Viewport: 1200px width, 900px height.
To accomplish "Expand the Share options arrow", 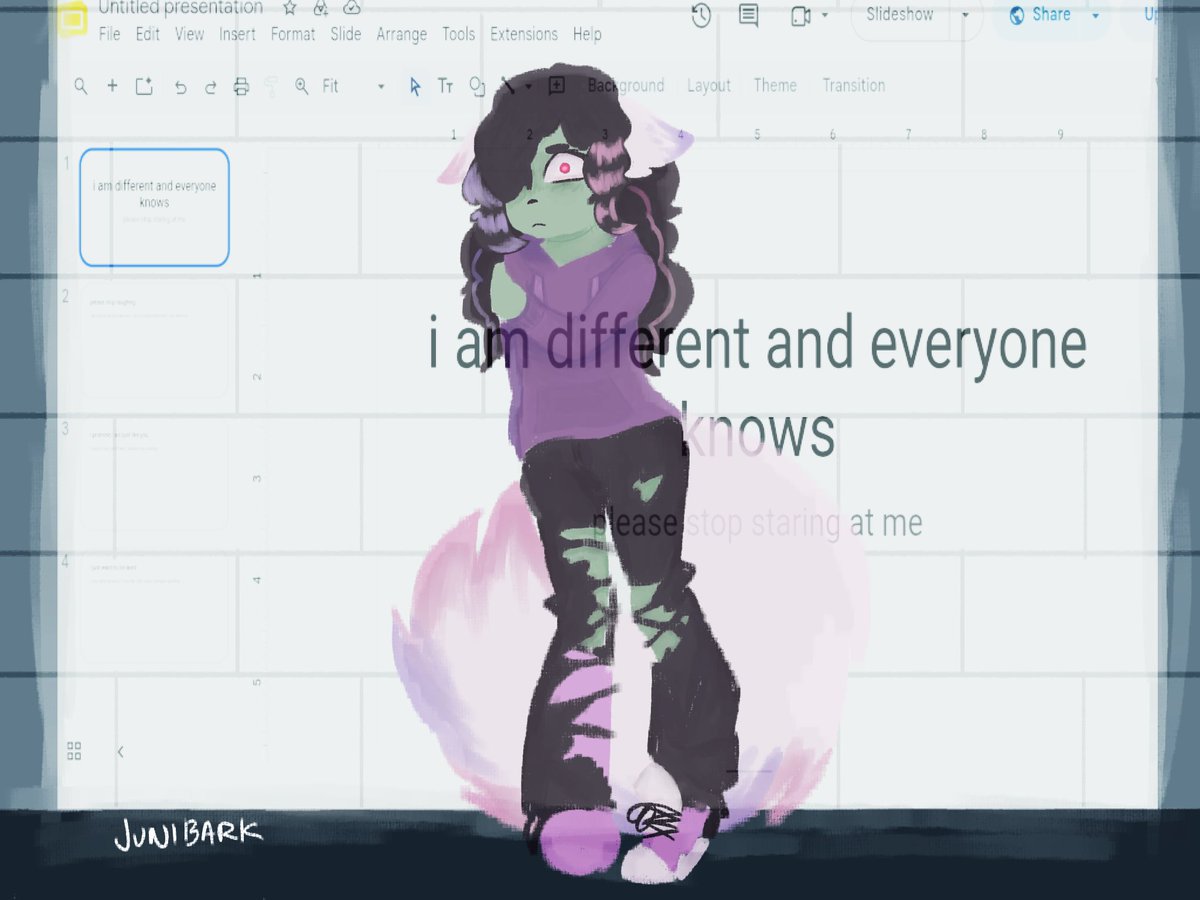I will point(1095,15).
